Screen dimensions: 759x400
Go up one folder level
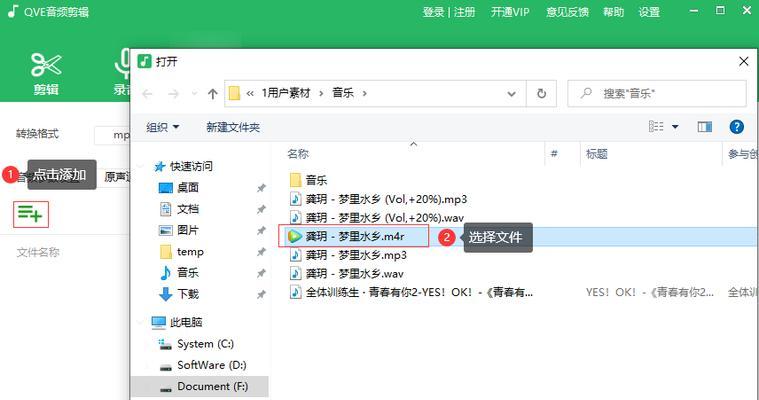[x=213, y=93]
